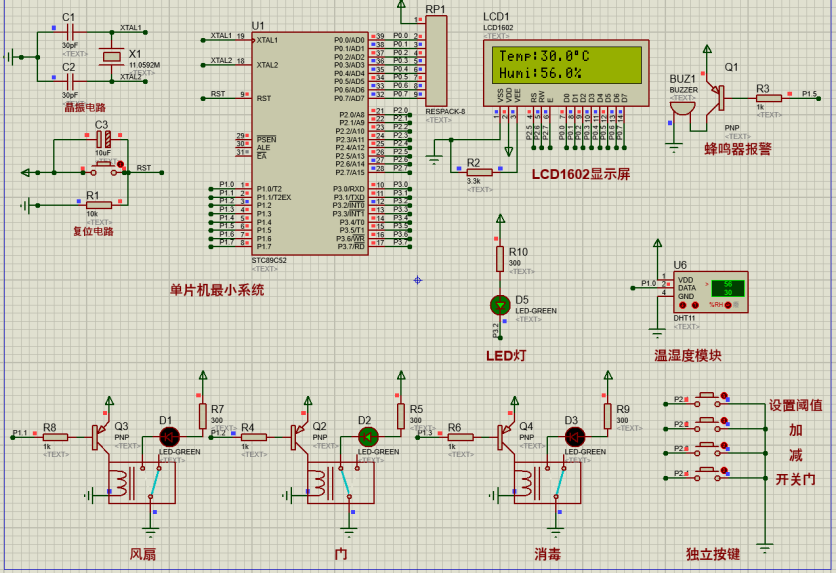Click the RP1 RESPACK-8 resistor pack

point(436,61)
